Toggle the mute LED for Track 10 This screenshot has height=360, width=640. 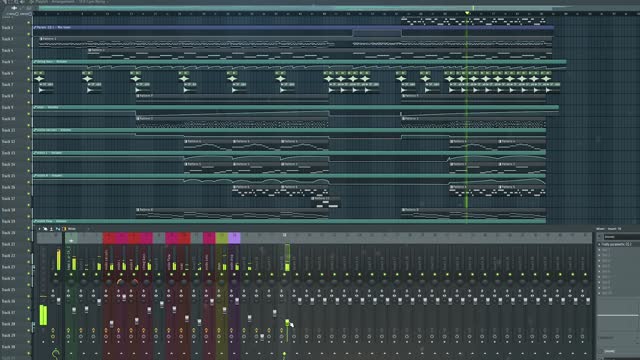point(29,125)
